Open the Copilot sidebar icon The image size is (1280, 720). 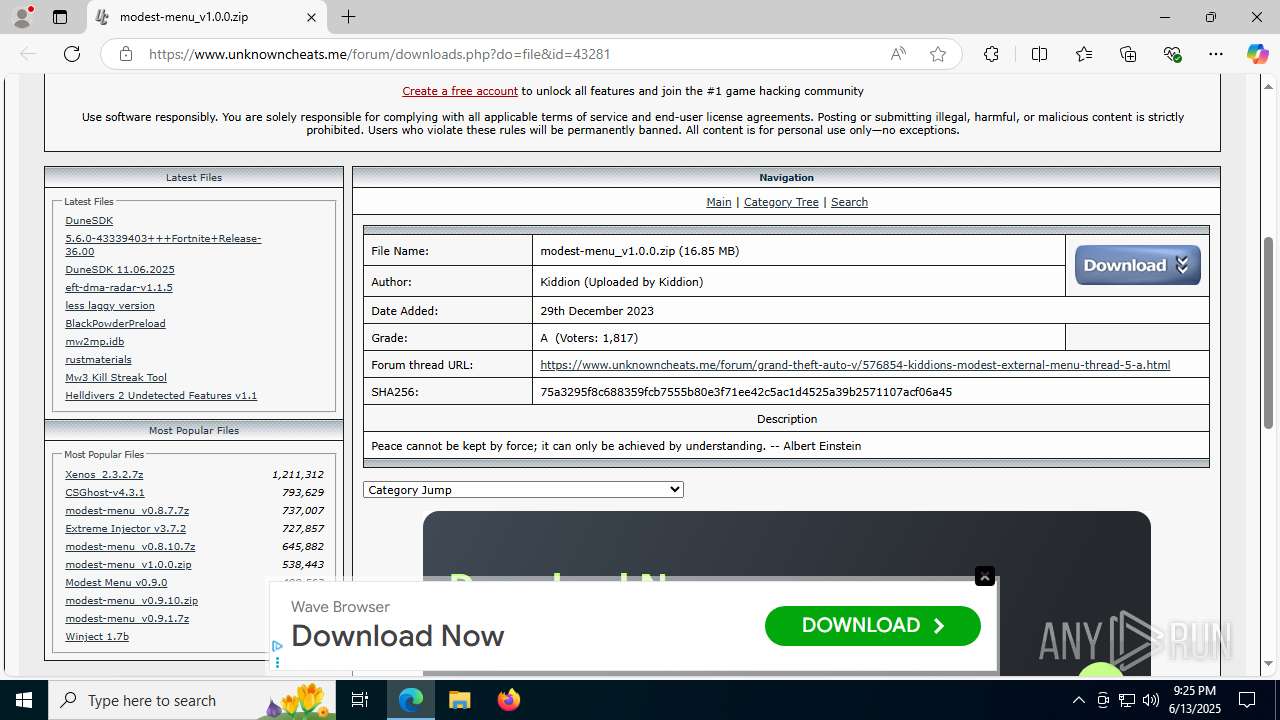(1257, 54)
